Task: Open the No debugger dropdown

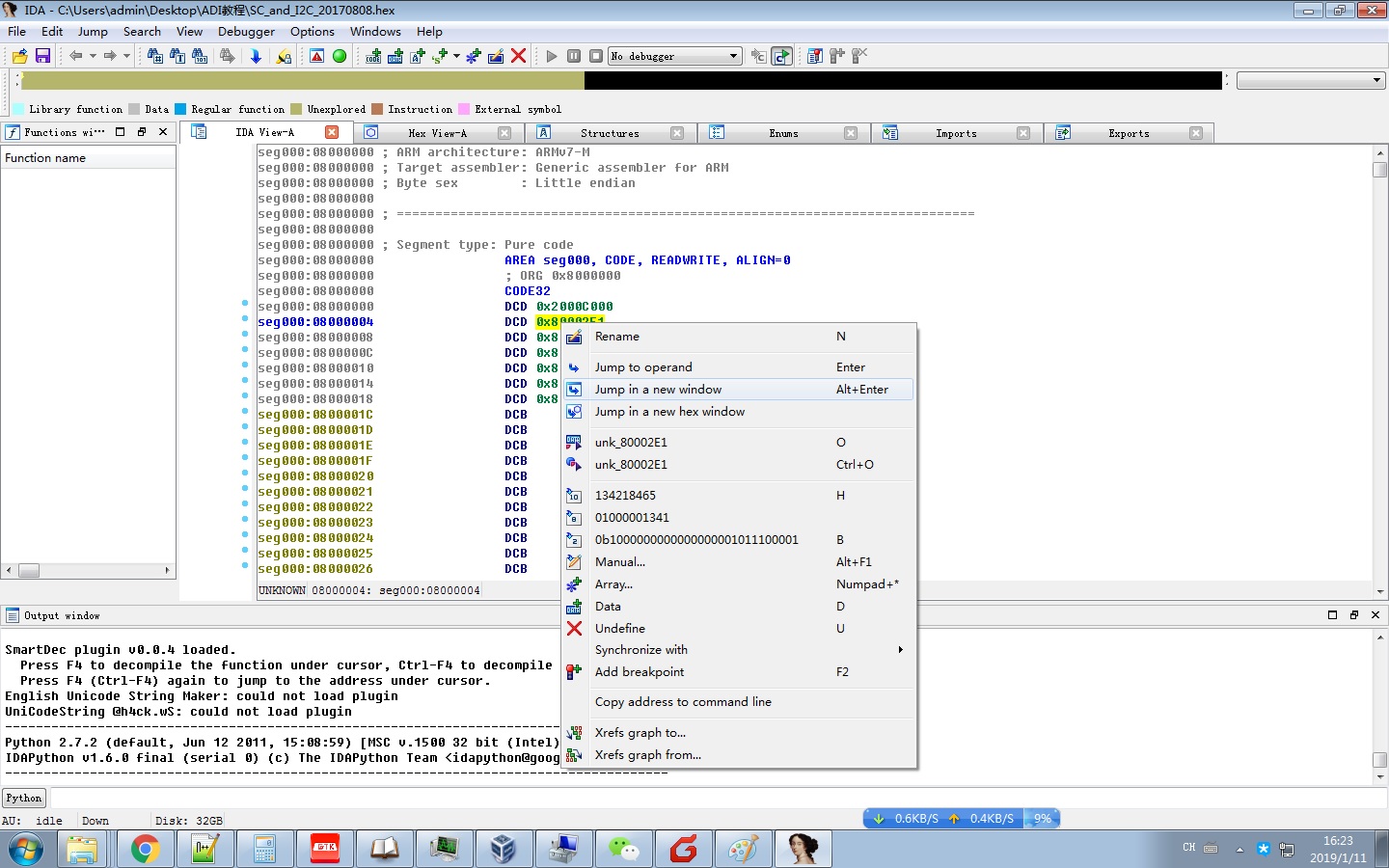Action: pyautogui.click(x=733, y=56)
